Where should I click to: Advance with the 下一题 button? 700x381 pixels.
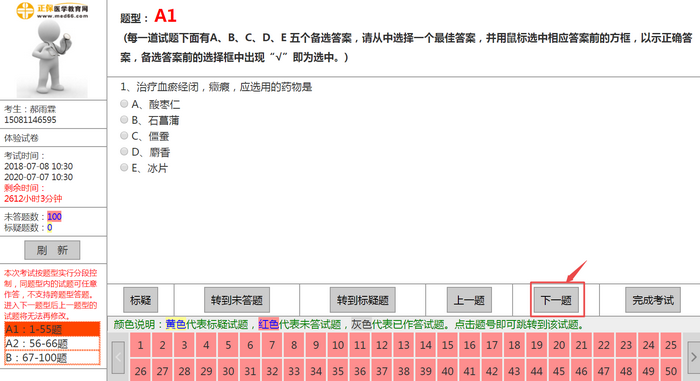[556, 300]
